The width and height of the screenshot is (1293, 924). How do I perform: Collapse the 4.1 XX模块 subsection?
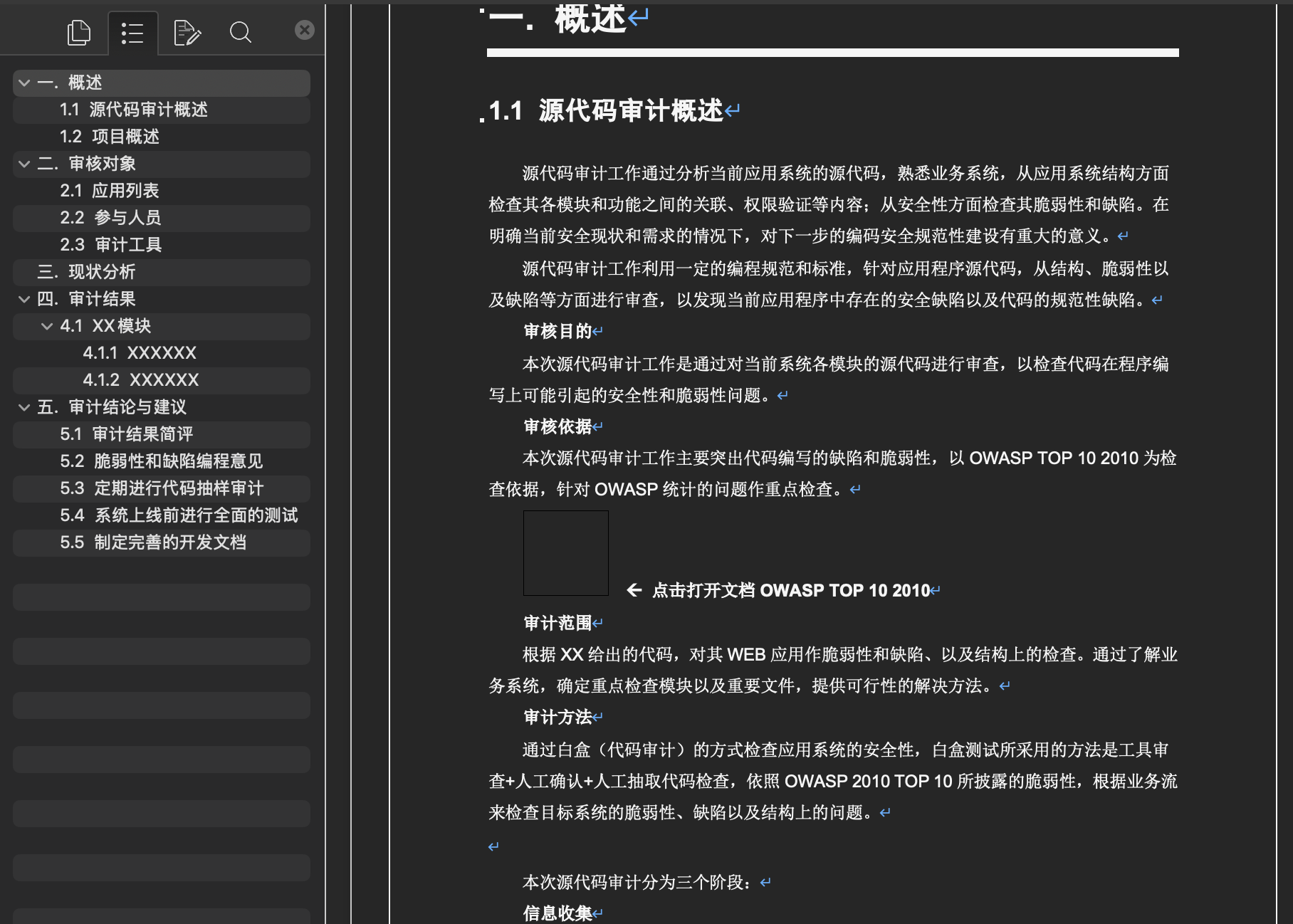(x=47, y=327)
